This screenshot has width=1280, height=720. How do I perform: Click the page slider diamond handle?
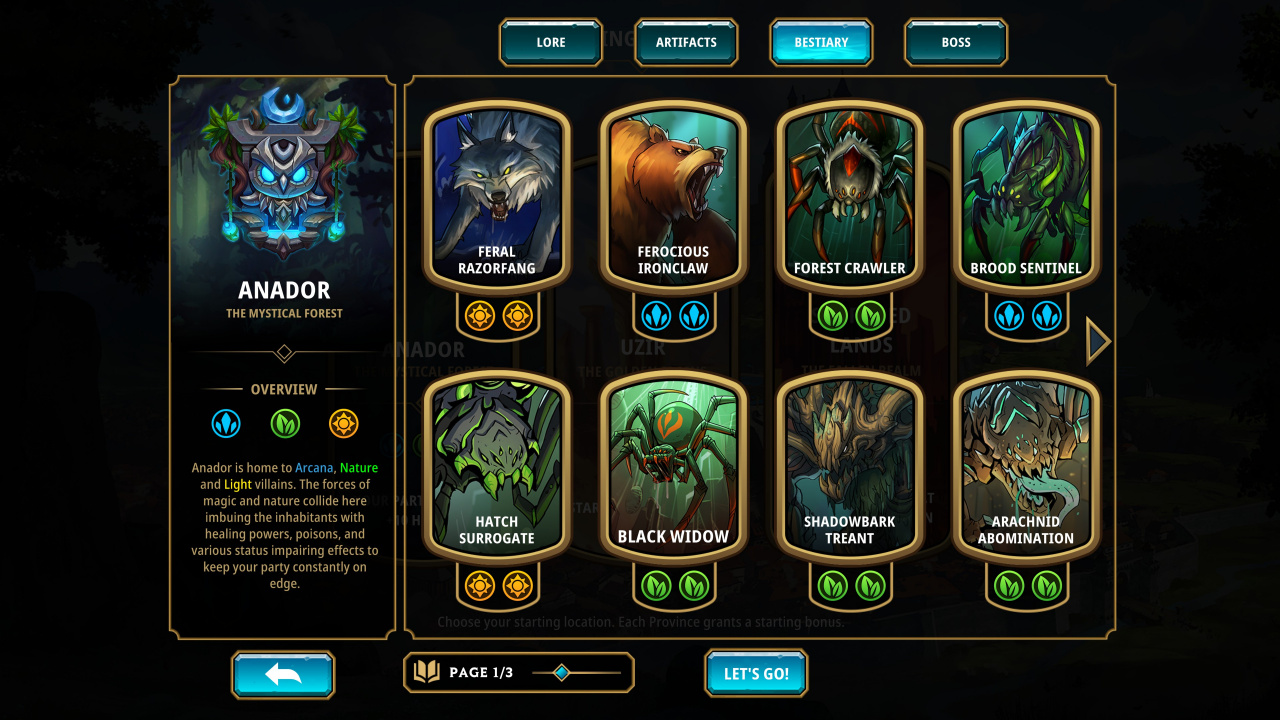[562, 673]
